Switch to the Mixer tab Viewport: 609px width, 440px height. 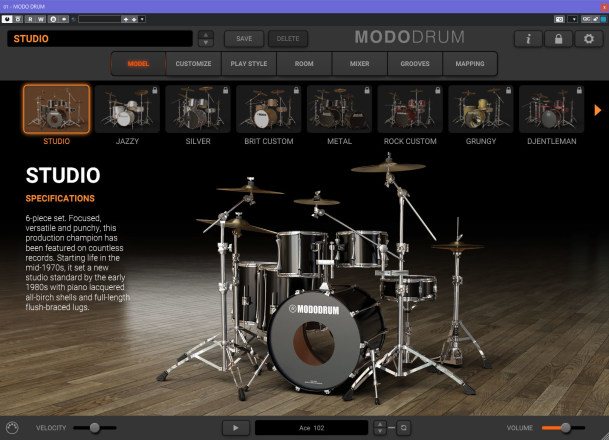pos(359,63)
